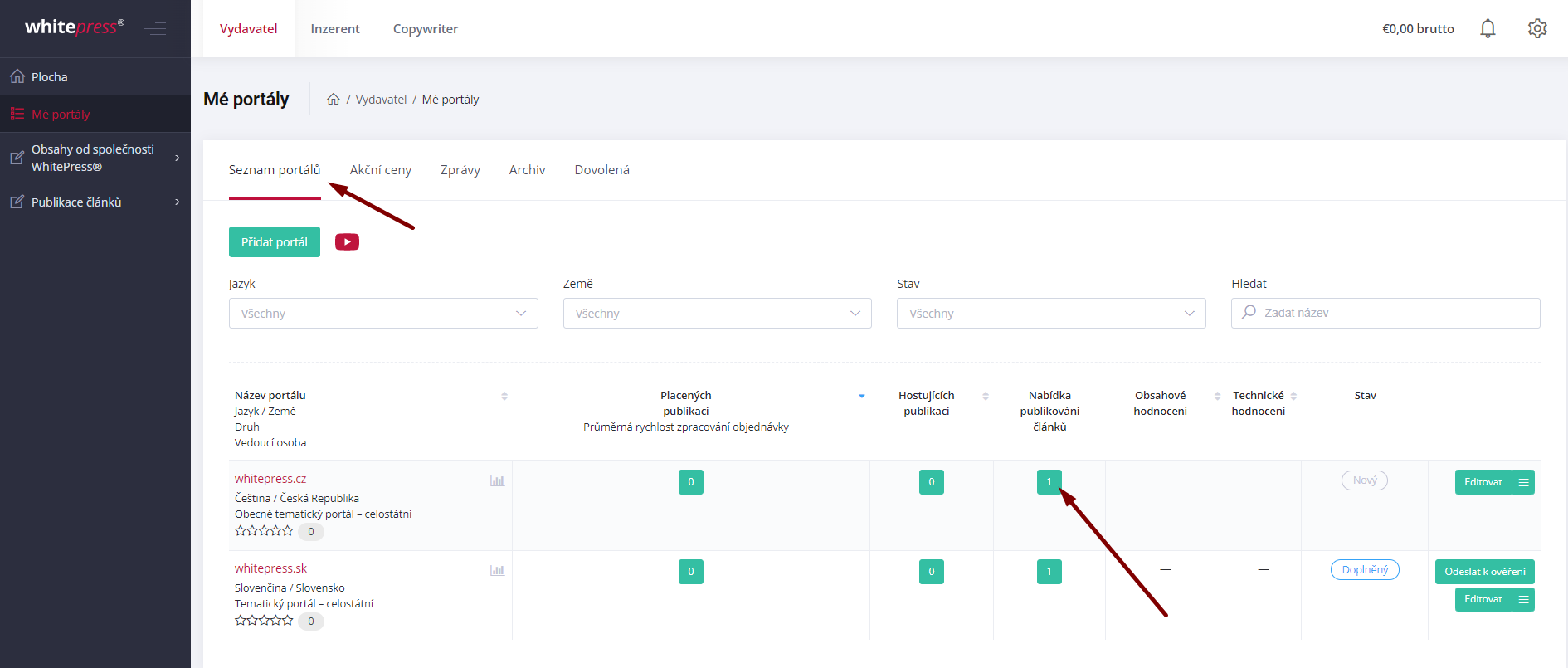Open the Země dropdown
1568x668 pixels.
click(x=718, y=314)
